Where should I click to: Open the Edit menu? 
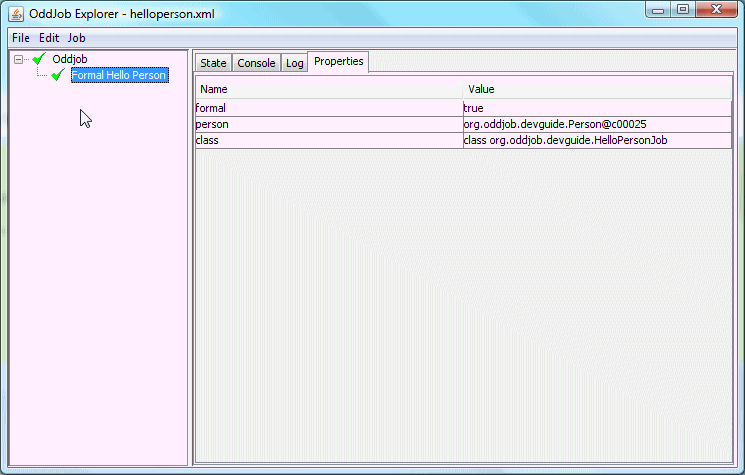49,37
